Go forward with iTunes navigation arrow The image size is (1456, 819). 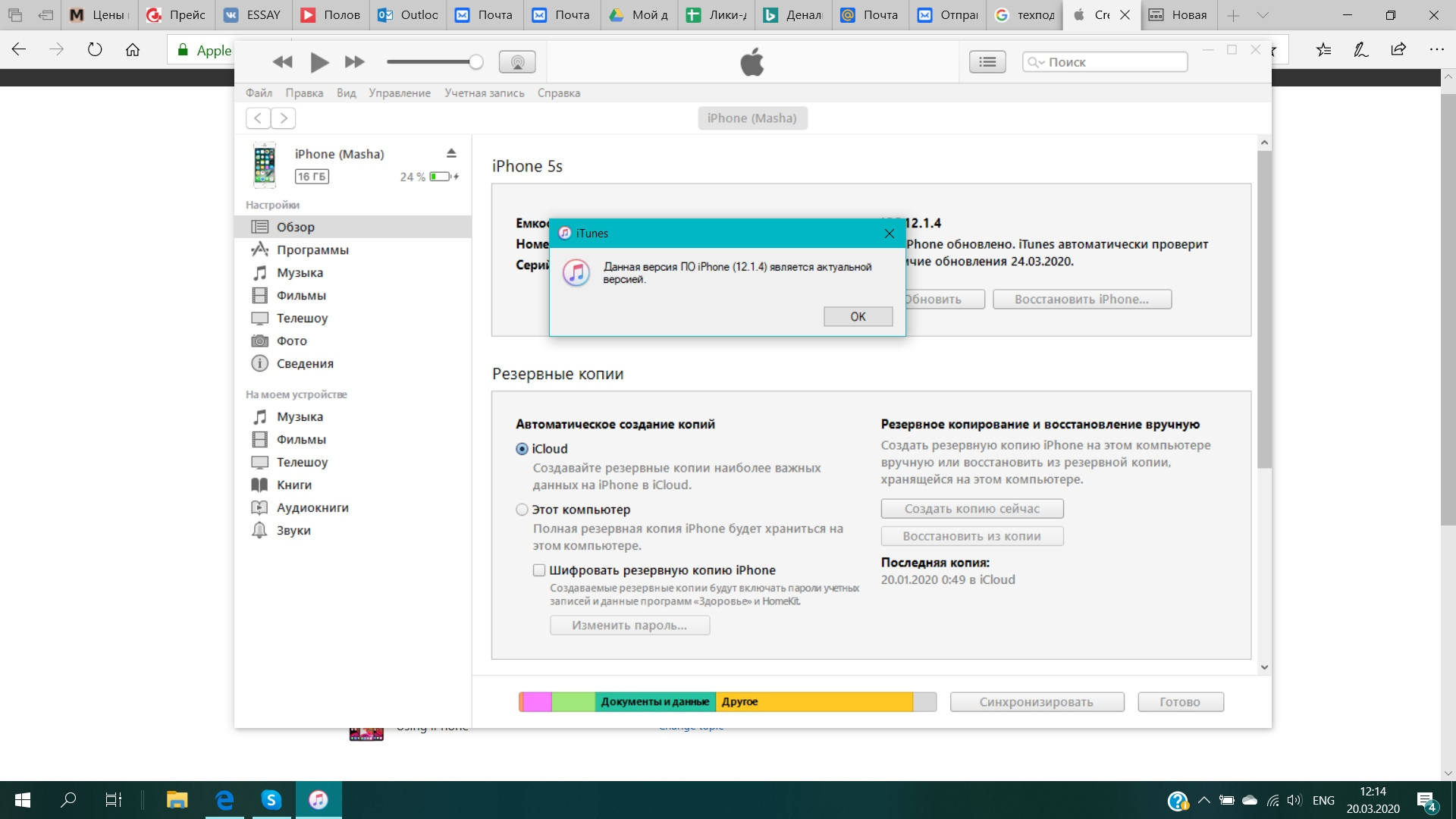[x=284, y=118]
